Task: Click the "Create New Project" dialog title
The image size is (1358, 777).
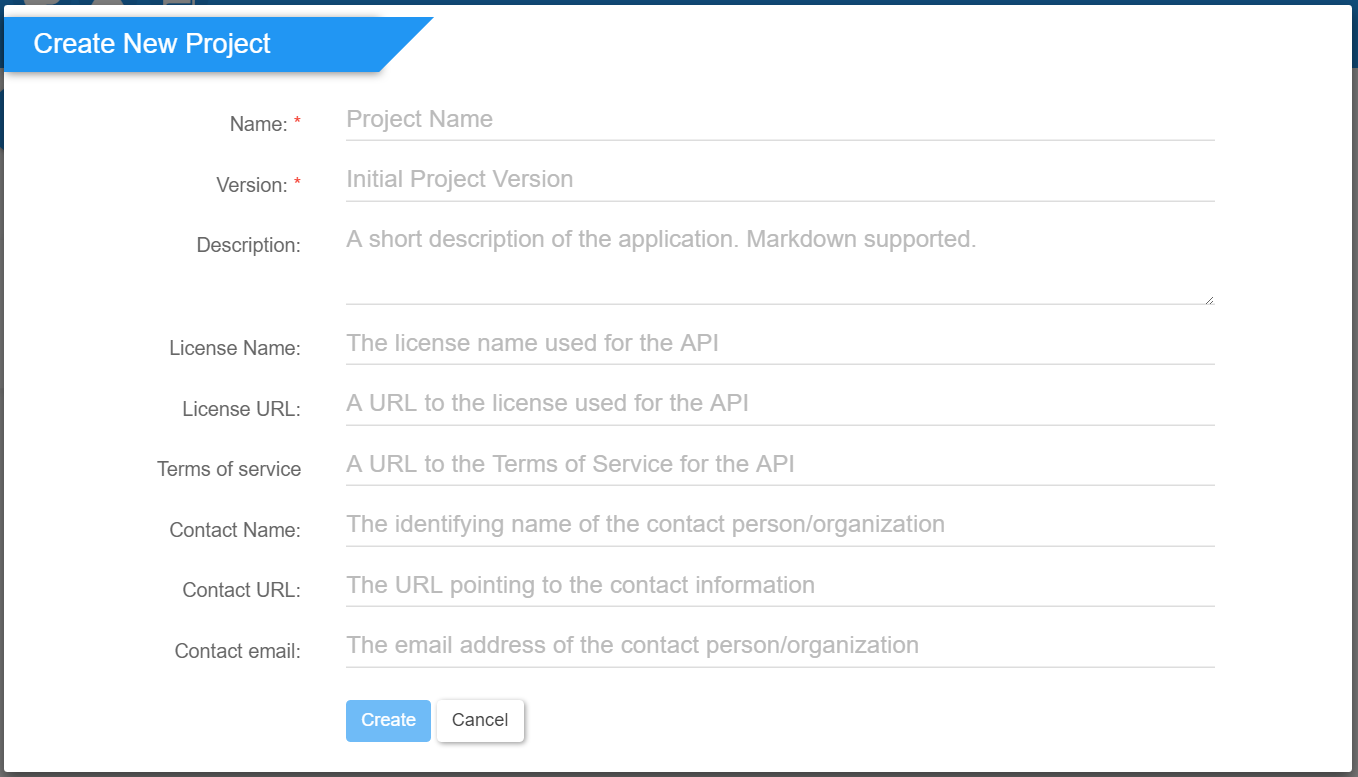Action: coord(152,44)
